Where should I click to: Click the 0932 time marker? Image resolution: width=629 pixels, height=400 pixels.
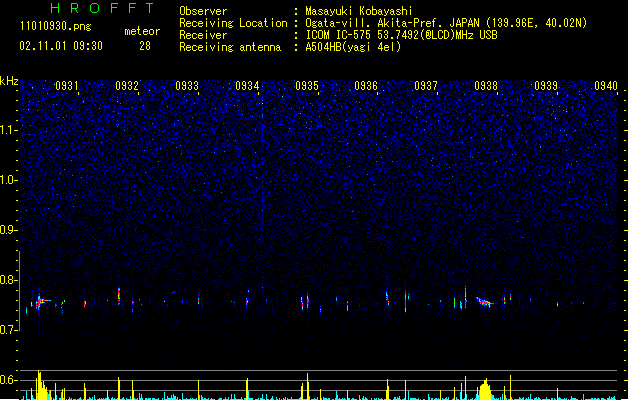pos(127,86)
